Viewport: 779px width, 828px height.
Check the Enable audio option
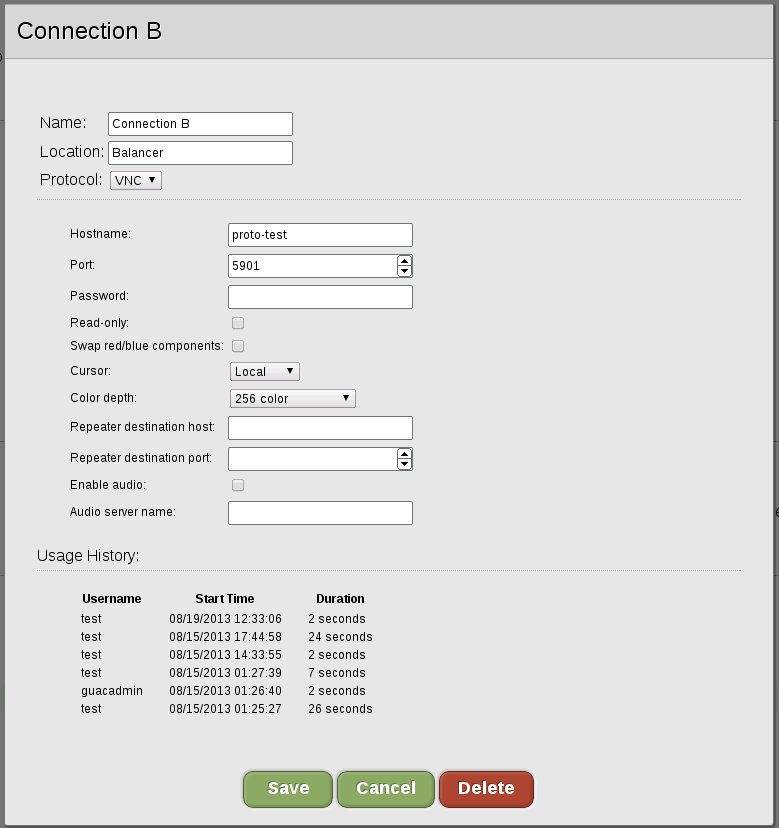click(x=238, y=485)
